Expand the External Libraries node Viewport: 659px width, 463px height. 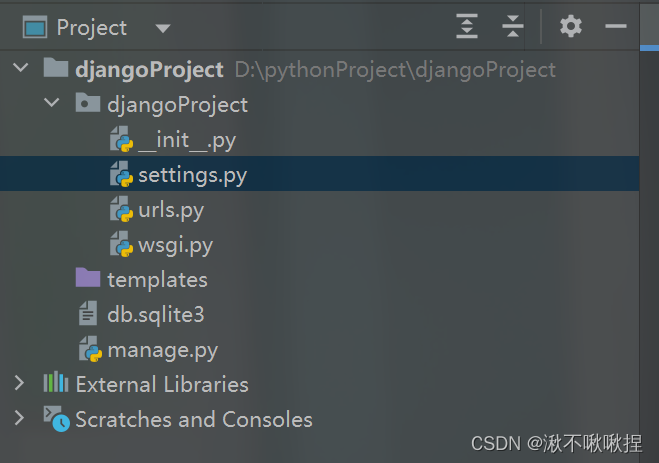(19, 384)
